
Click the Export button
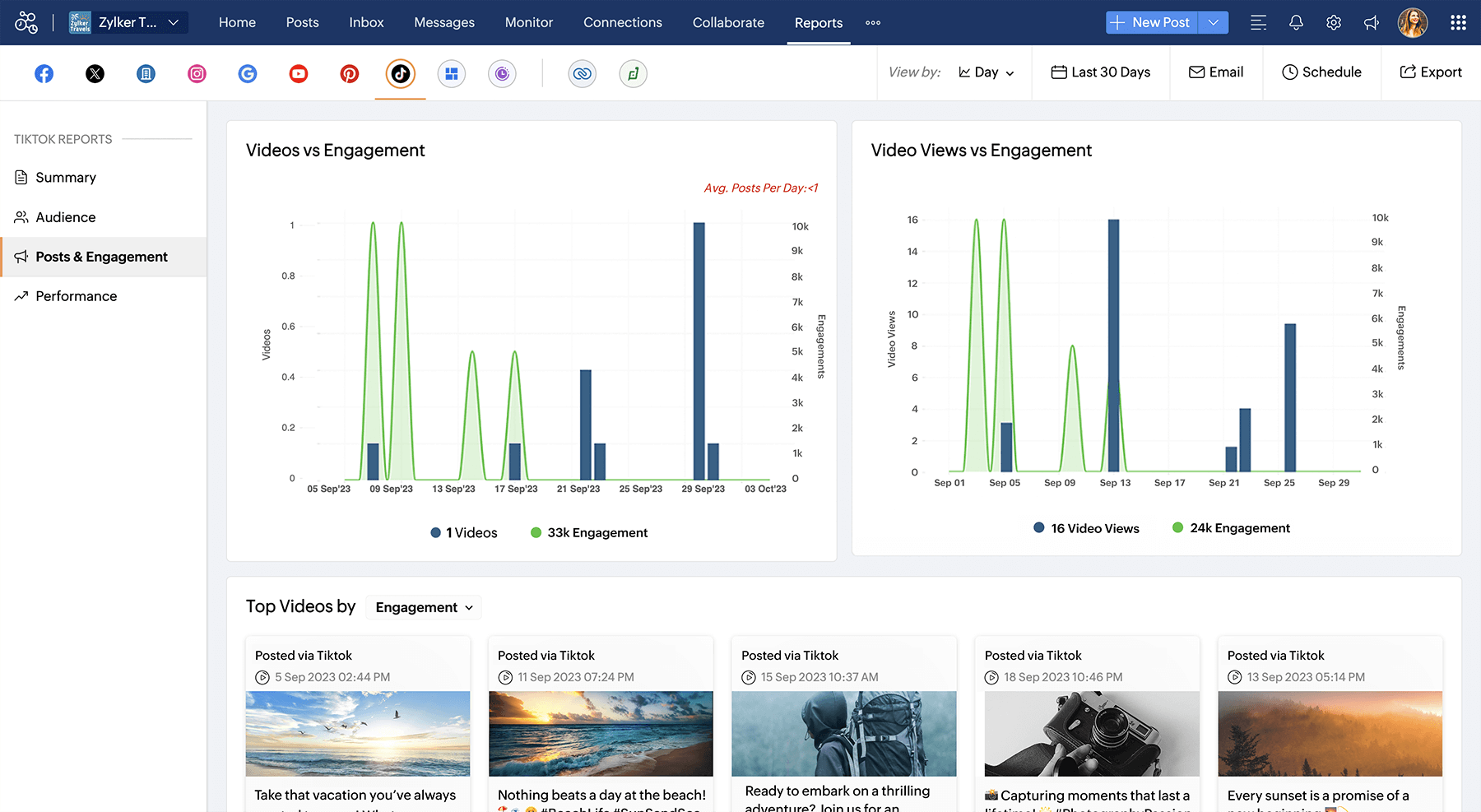[x=1431, y=72]
